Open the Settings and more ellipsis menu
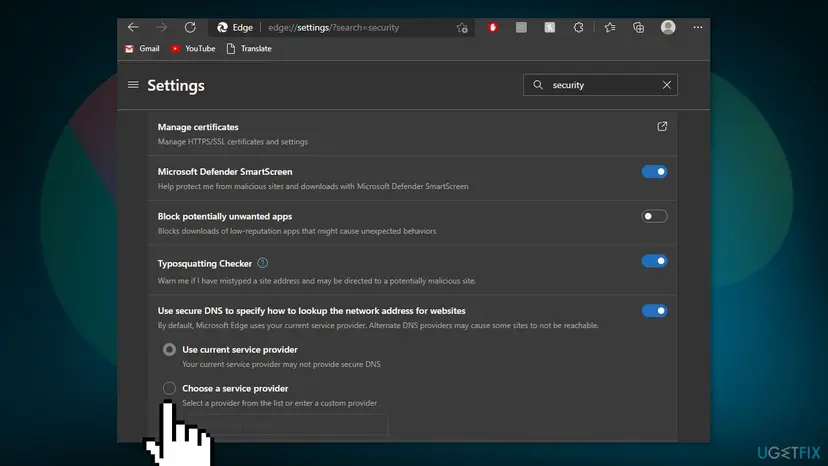Screen dimensions: 828x466 tap(698, 27)
